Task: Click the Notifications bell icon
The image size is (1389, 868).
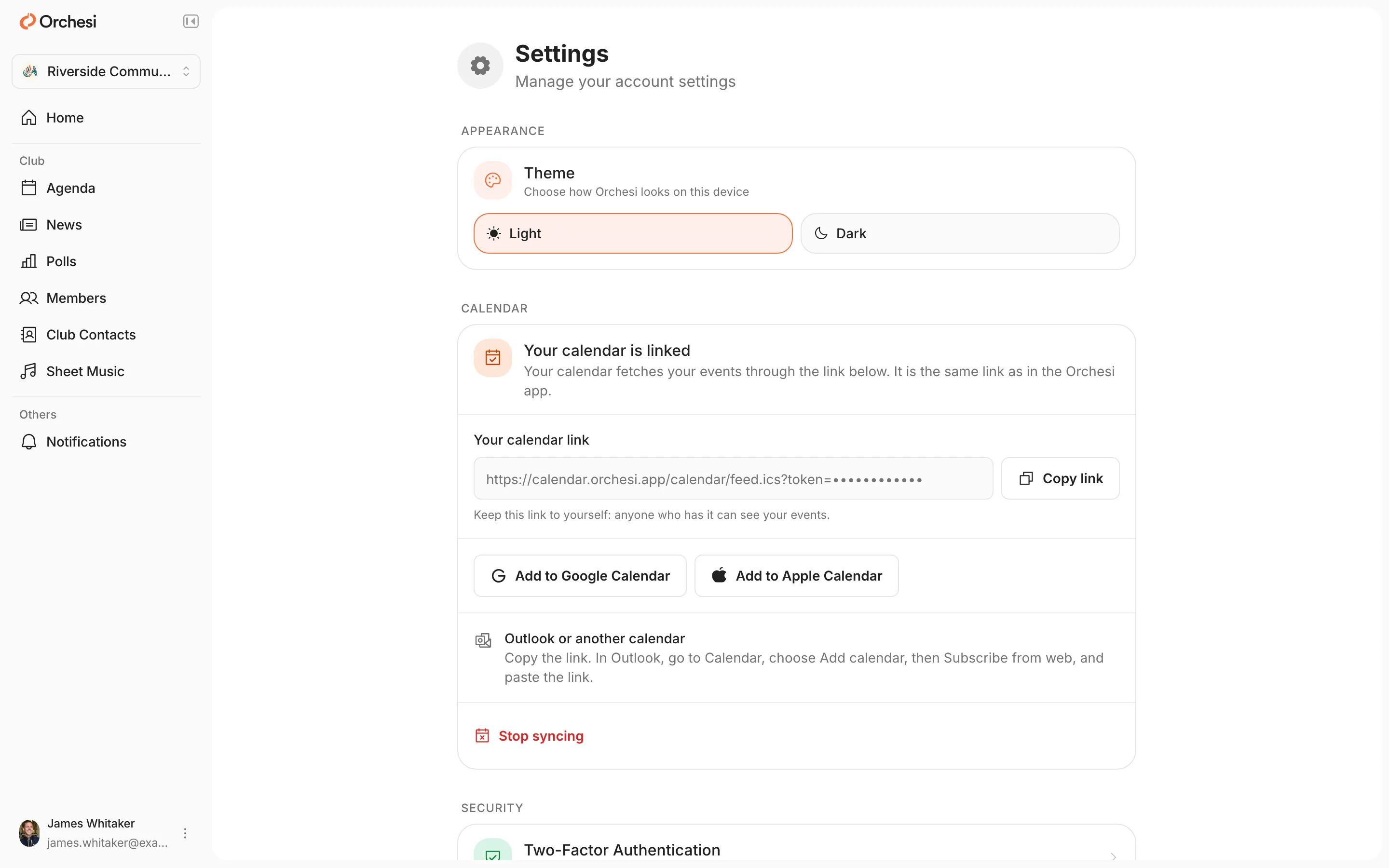Action: point(29,441)
